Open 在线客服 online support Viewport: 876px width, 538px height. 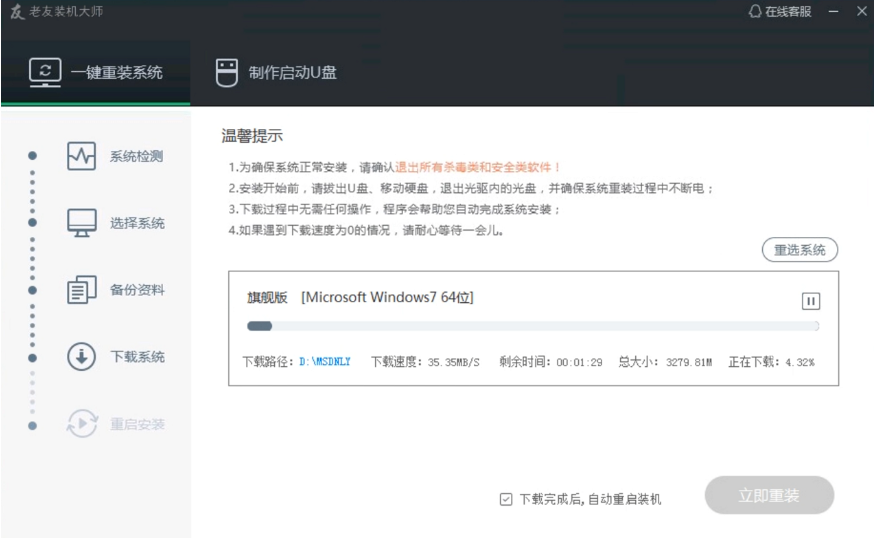[780, 11]
